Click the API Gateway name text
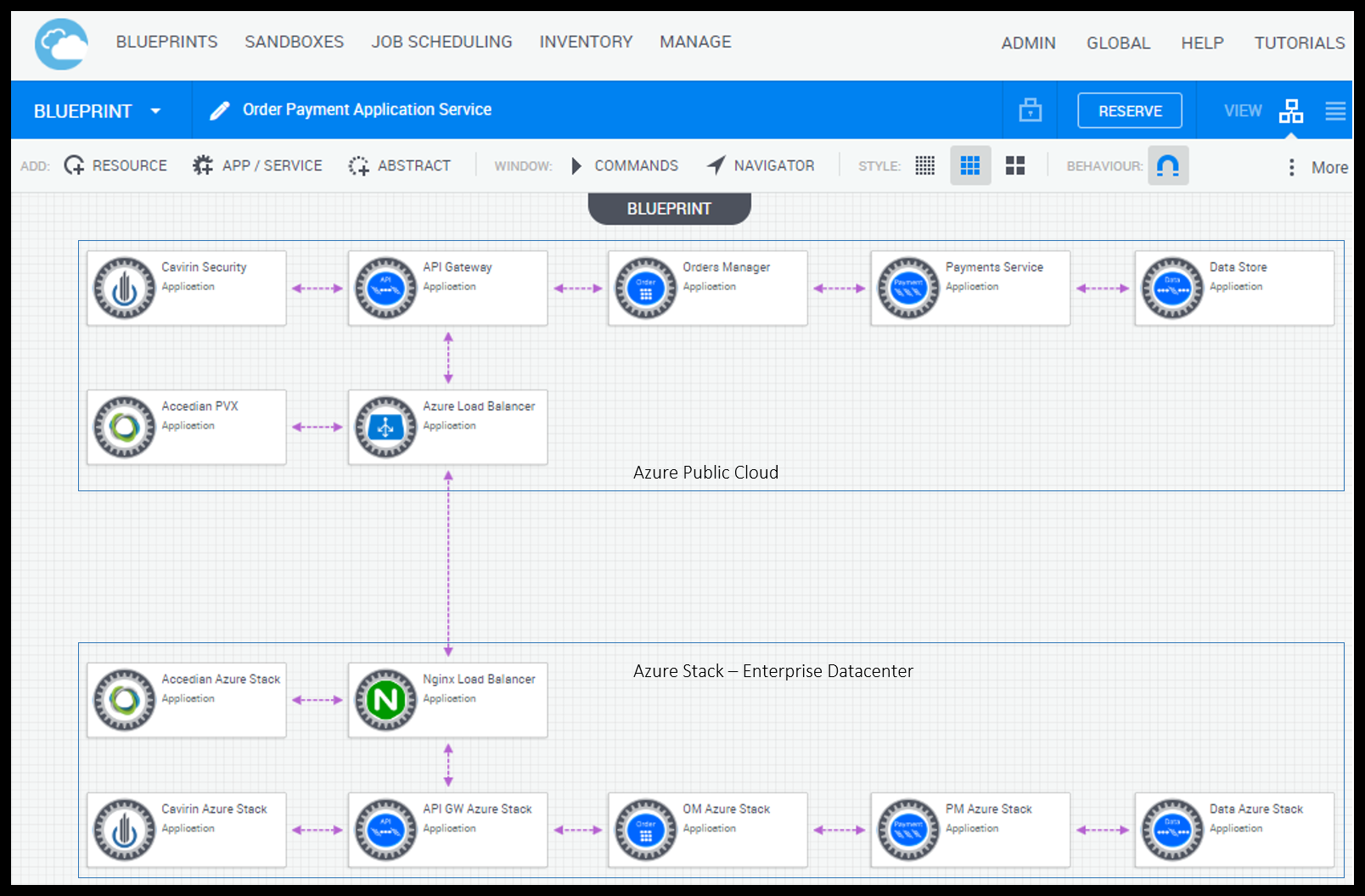 458,267
